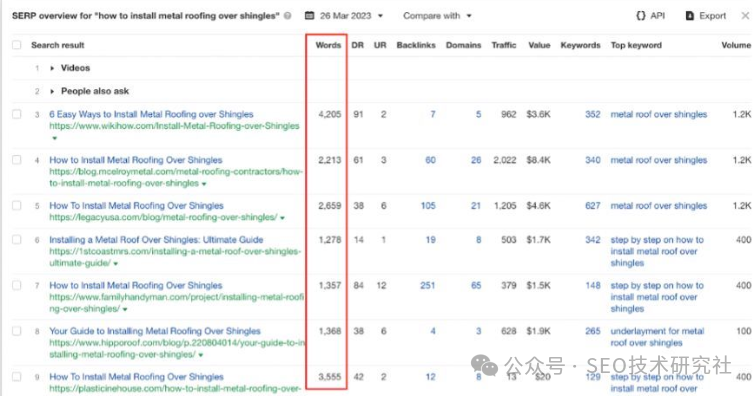The width and height of the screenshot is (756, 396).
Task: Expand the Videos row
Action: pos(52,68)
